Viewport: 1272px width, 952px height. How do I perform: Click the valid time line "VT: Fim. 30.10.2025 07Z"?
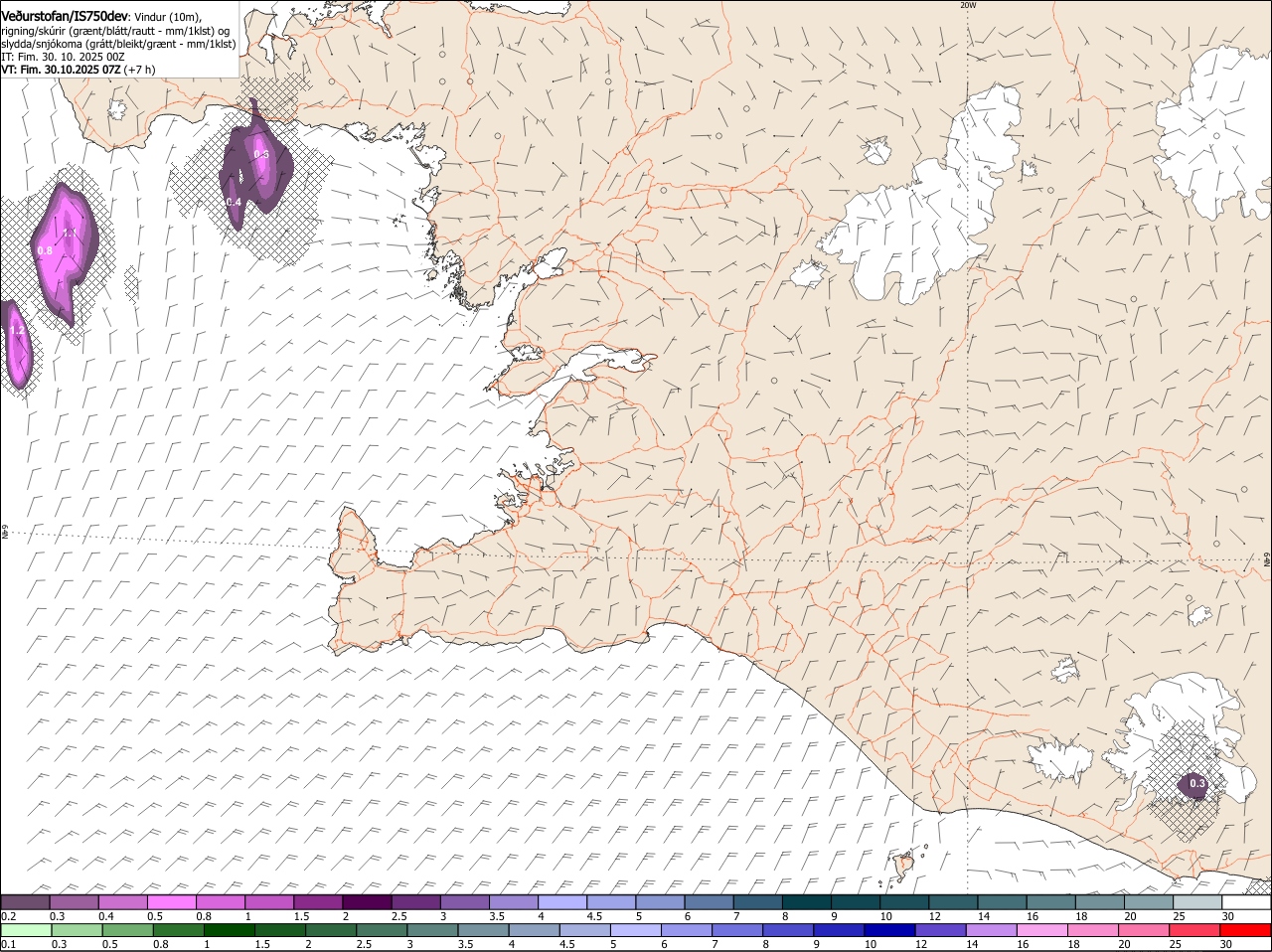(61, 70)
